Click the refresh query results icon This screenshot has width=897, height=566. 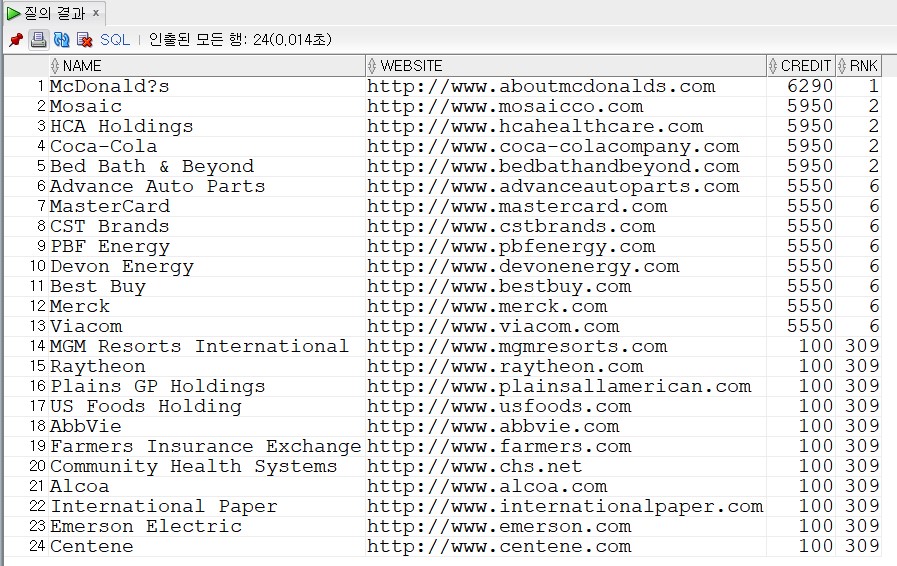coord(61,39)
